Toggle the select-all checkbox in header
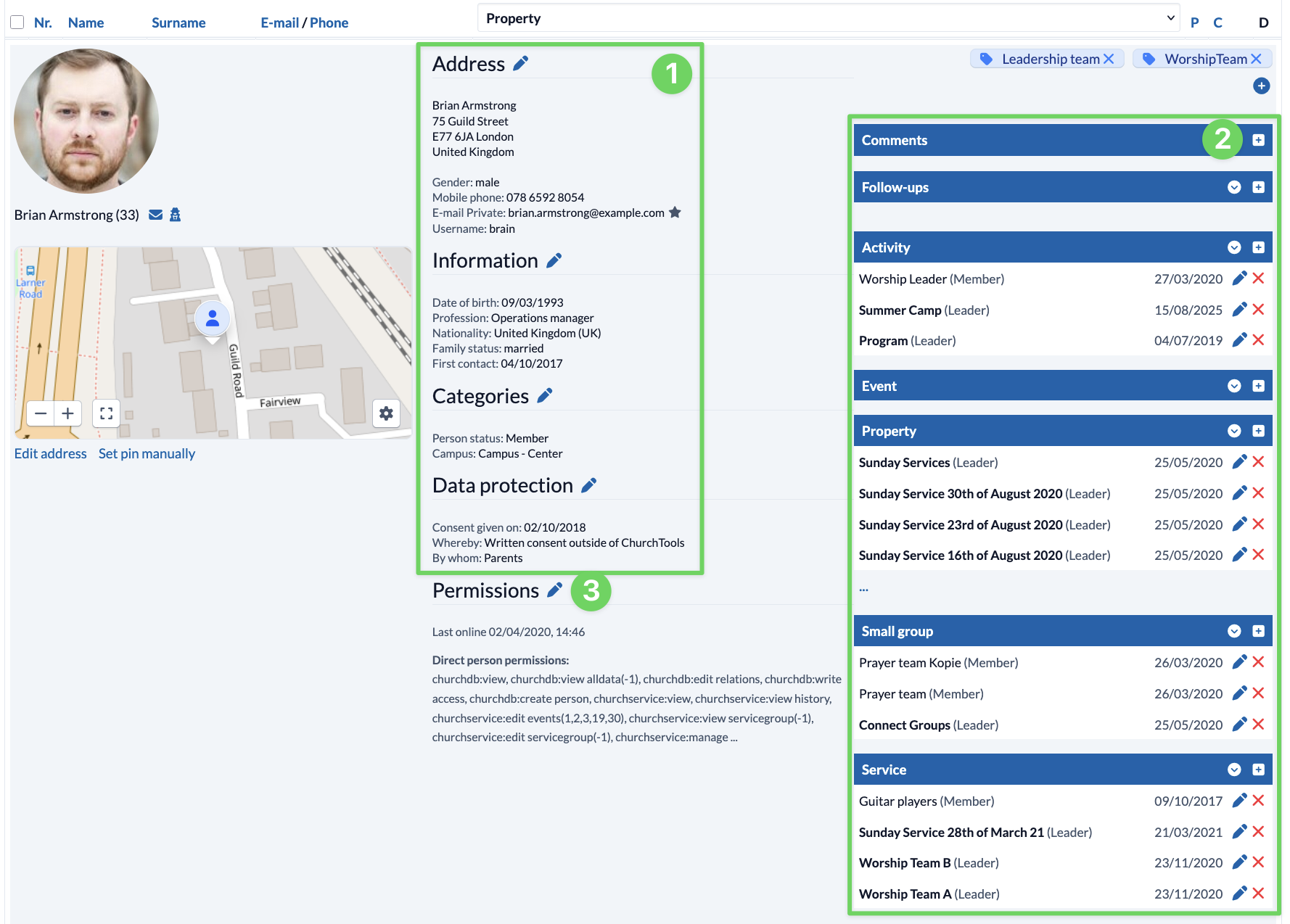1290x924 pixels. click(17, 22)
